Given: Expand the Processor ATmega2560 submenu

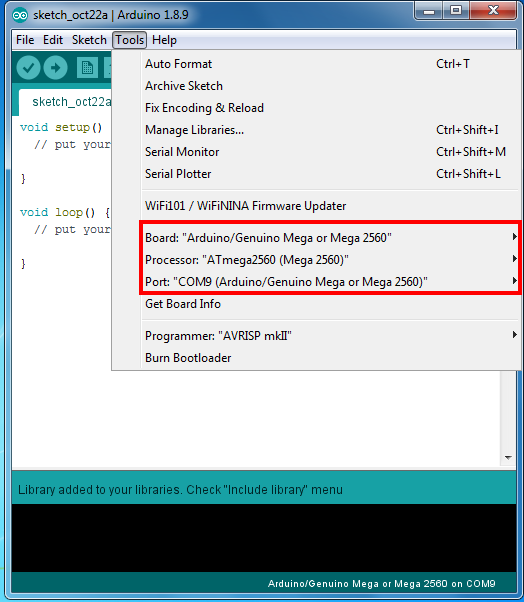Looking at the screenshot, I should click(x=331, y=260).
